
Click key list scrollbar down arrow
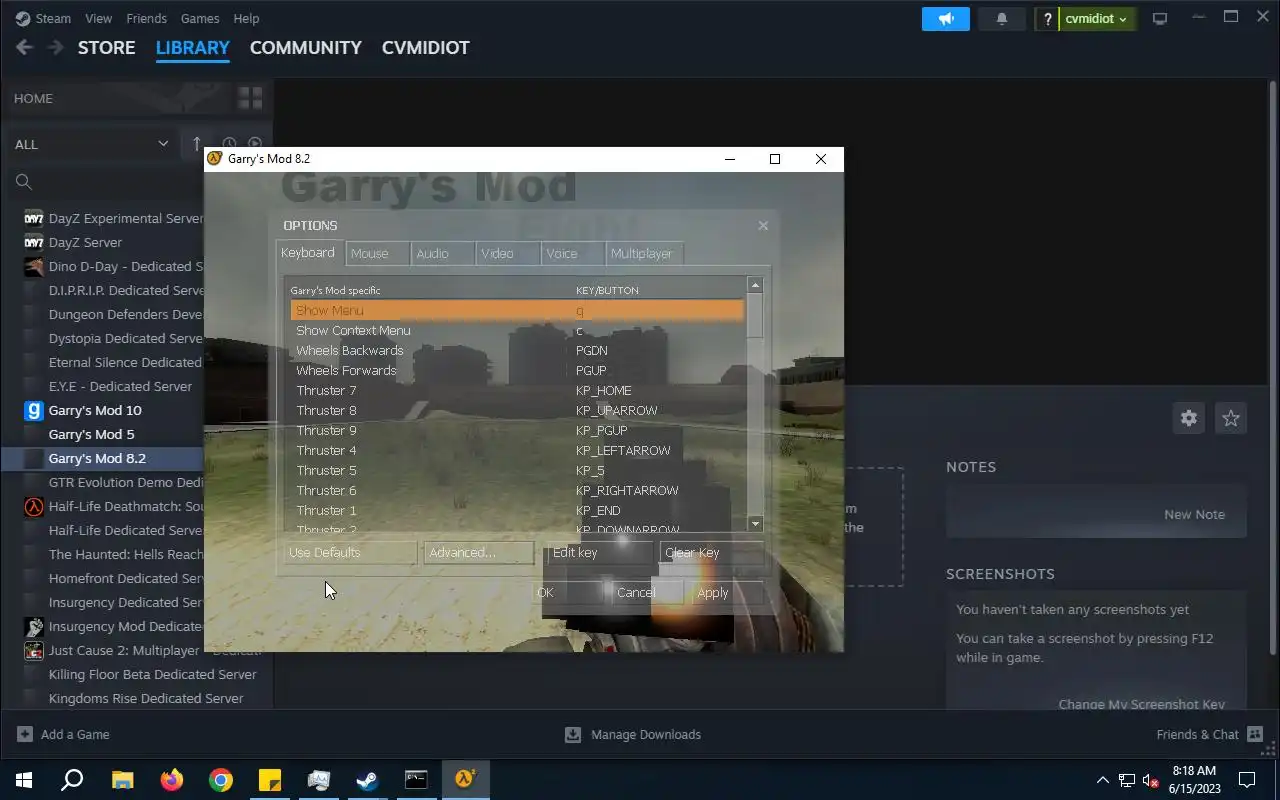tap(755, 524)
